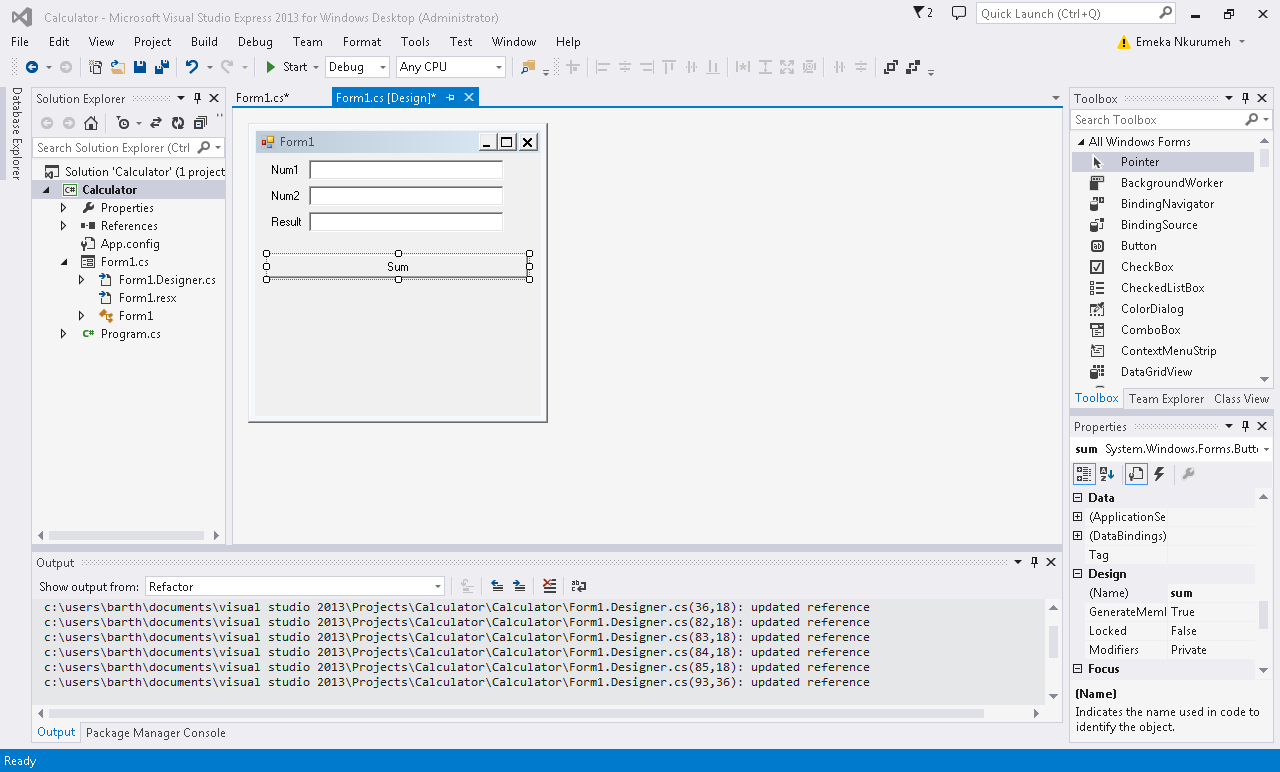Open the Show output from dropdown

[x=295, y=586]
